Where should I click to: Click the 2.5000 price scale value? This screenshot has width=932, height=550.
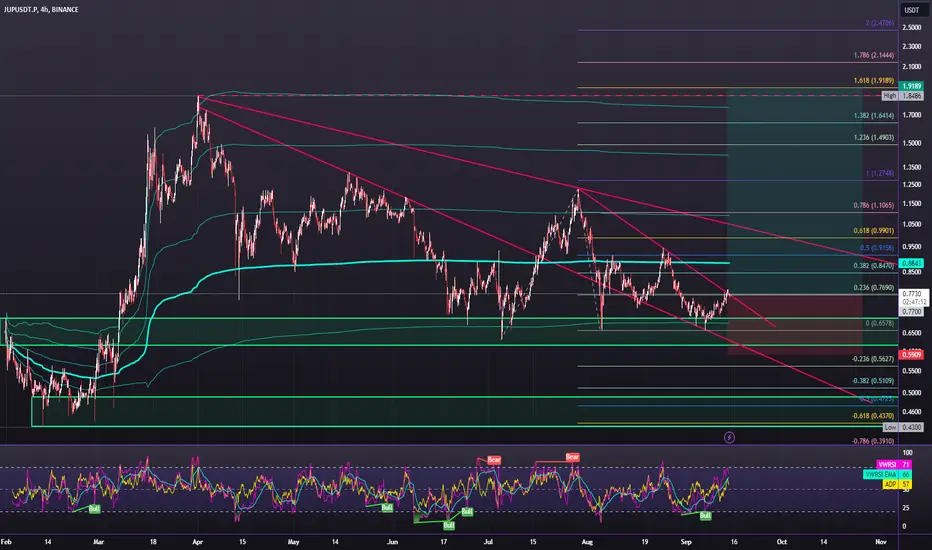pos(911,27)
